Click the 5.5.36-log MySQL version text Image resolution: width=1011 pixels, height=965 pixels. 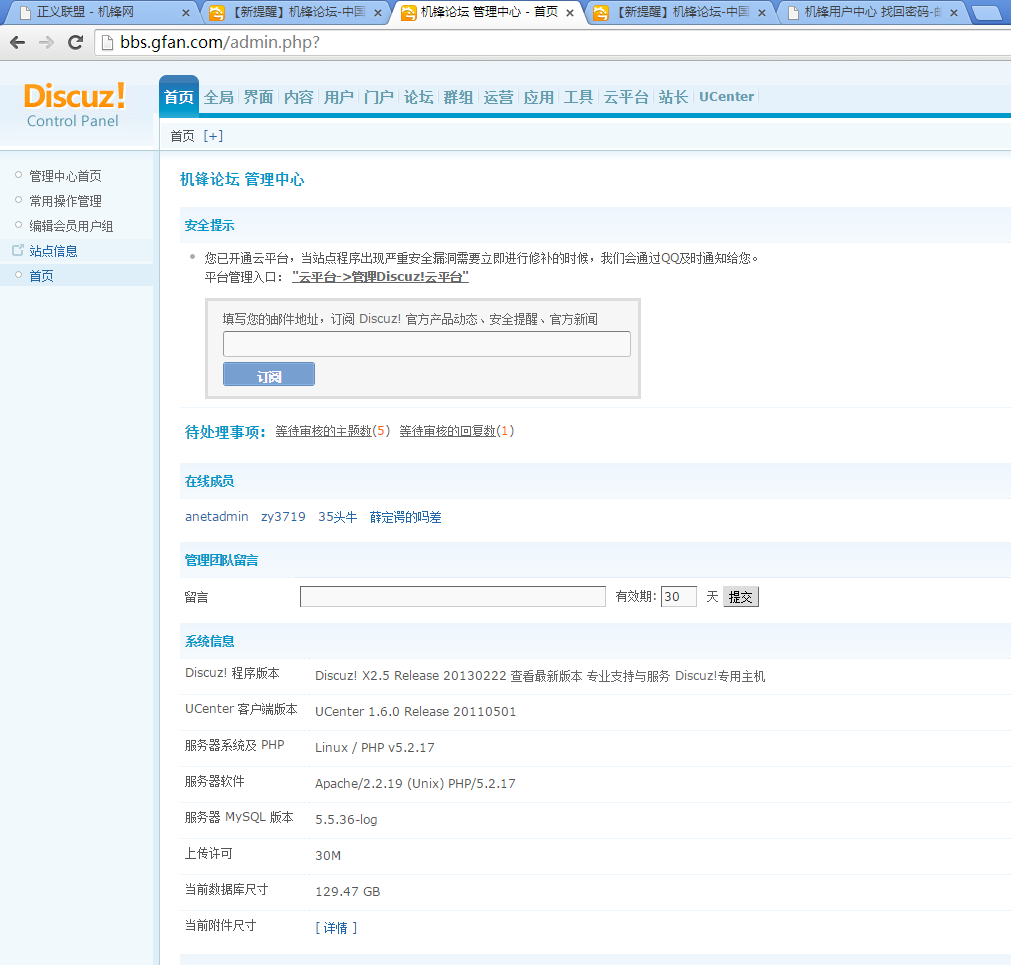click(x=346, y=819)
